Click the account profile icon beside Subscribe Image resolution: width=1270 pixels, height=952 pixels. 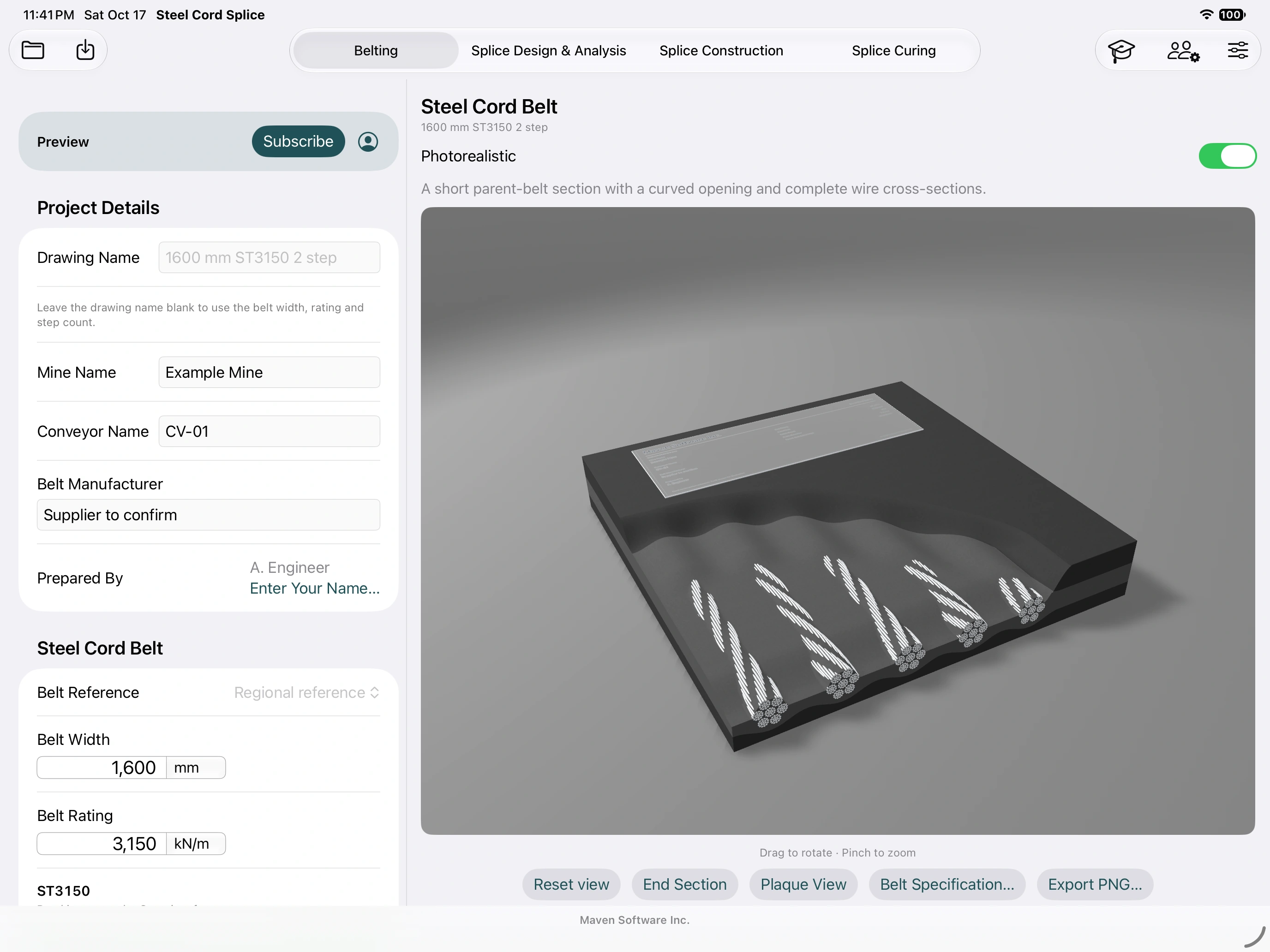368,142
